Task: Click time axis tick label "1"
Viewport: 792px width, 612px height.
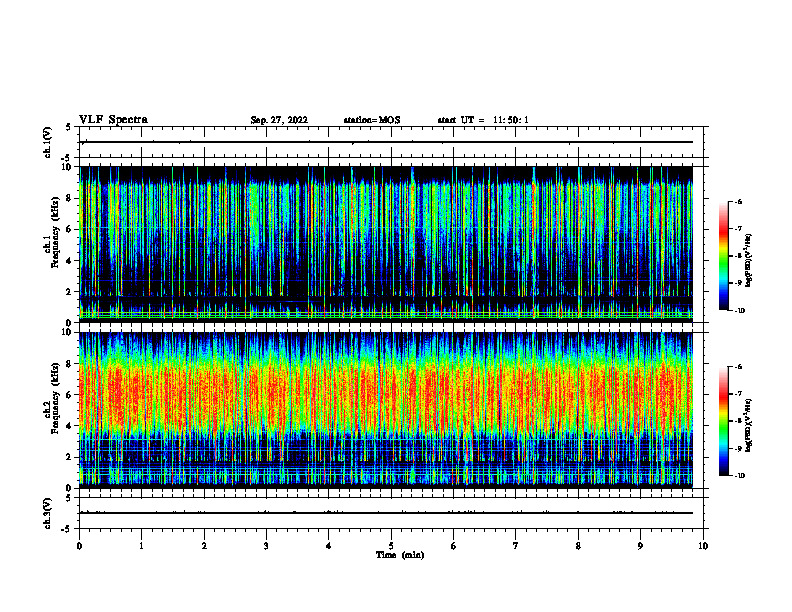Action: [141, 546]
